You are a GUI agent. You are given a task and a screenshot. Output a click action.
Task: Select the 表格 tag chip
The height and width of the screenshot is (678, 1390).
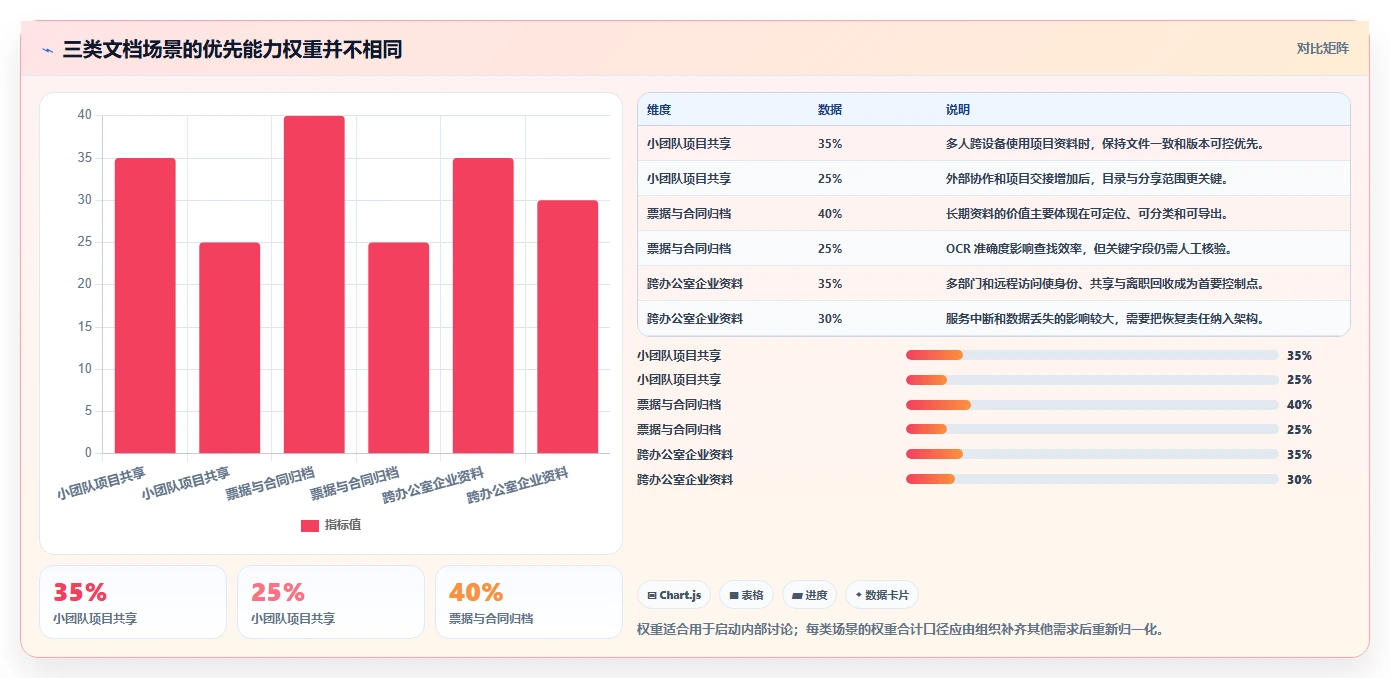coord(746,595)
